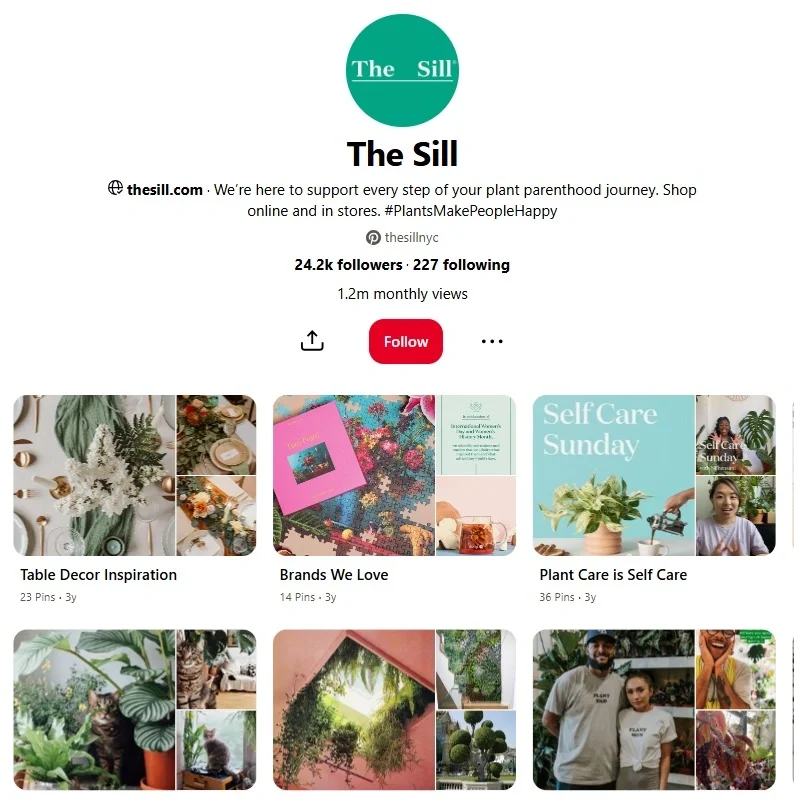Click the thesillnyc username handle
794x801 pixels.
pyautogui.click(x=411, y=238)
